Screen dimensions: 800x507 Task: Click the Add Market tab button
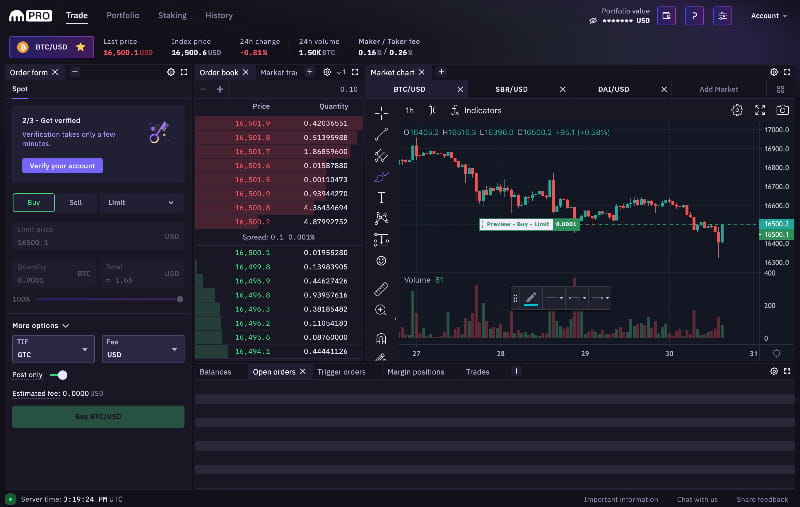click(x=718, y=89)
